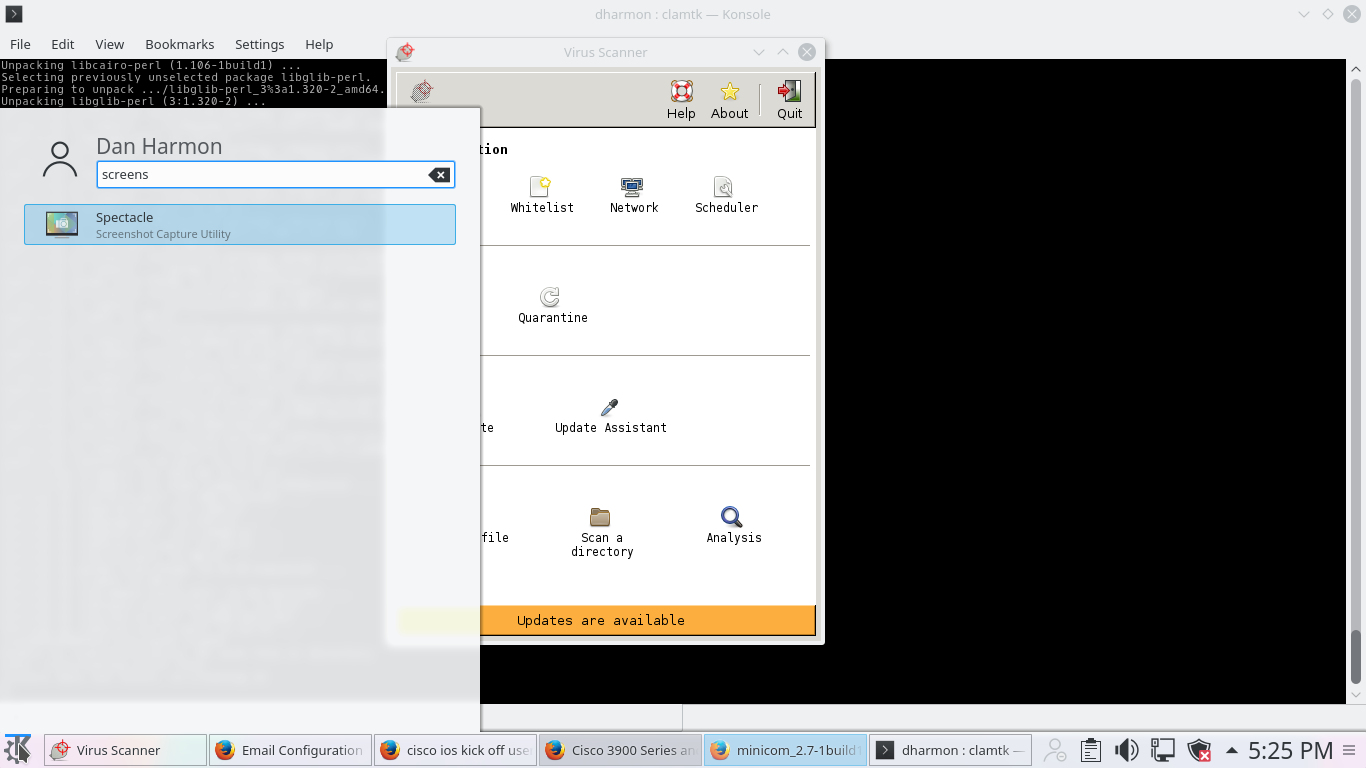
Task: Open Analysis tool
Action: pos(733,525)
